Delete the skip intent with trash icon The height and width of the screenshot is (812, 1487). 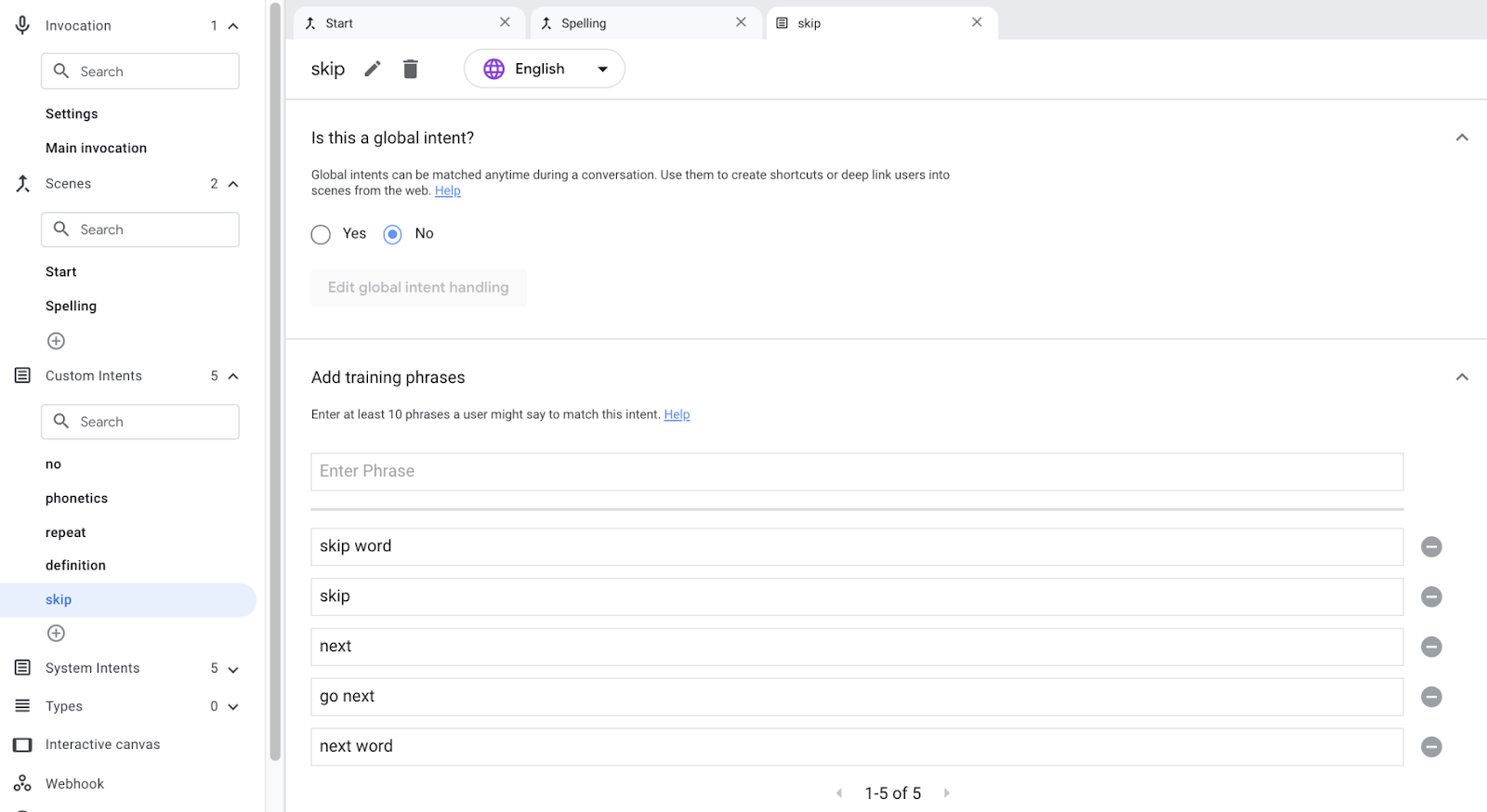[410, 69]
